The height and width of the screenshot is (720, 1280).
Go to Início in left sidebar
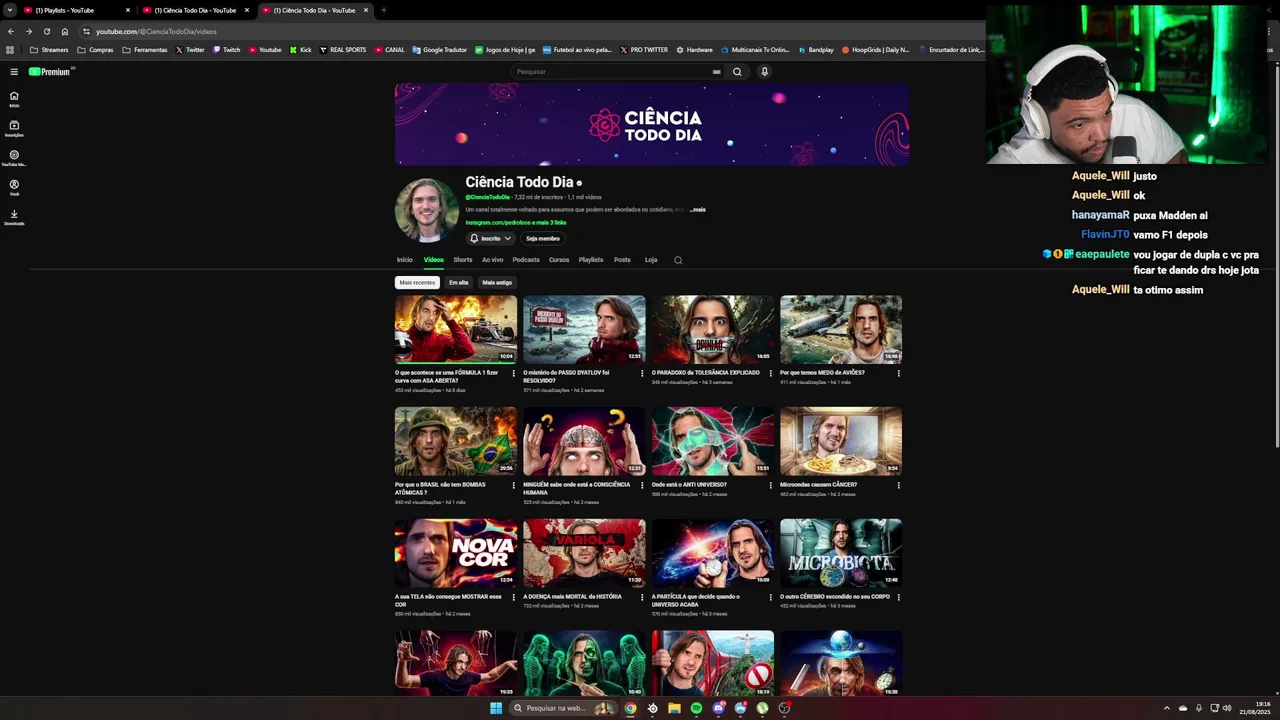tap(14, 99)
